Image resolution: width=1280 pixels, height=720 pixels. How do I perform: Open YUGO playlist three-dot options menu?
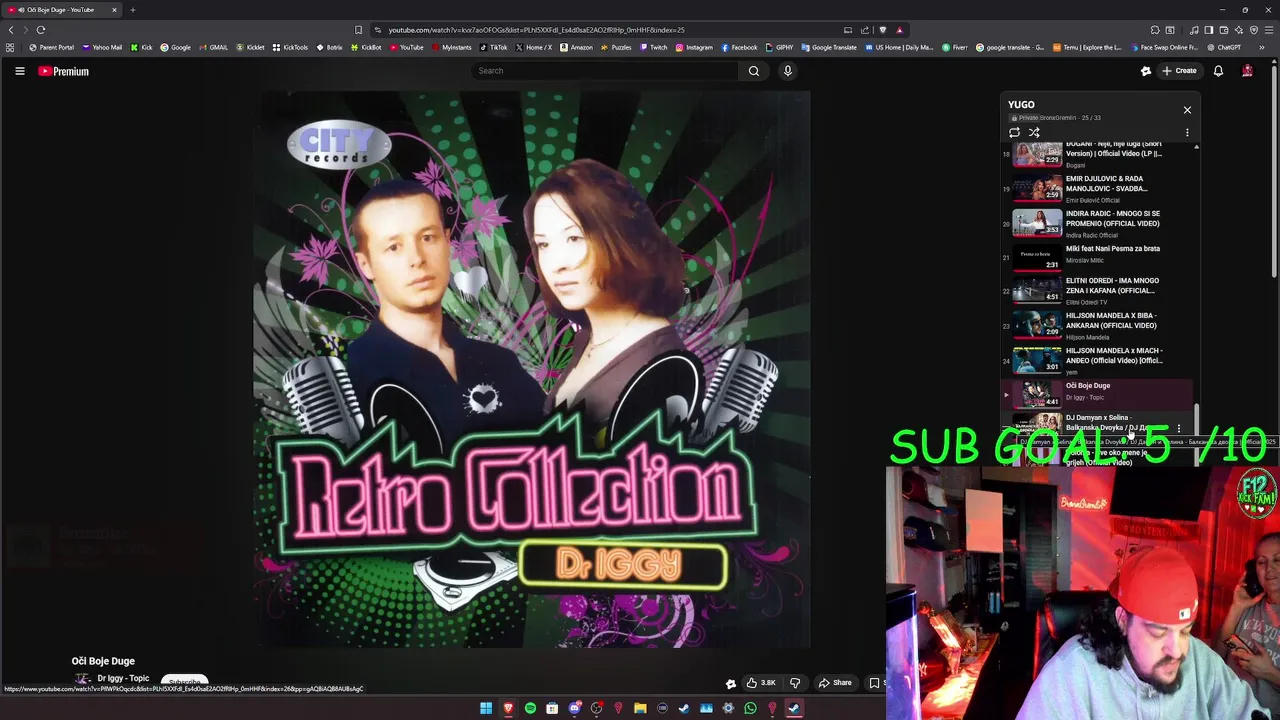[1187, 132]
